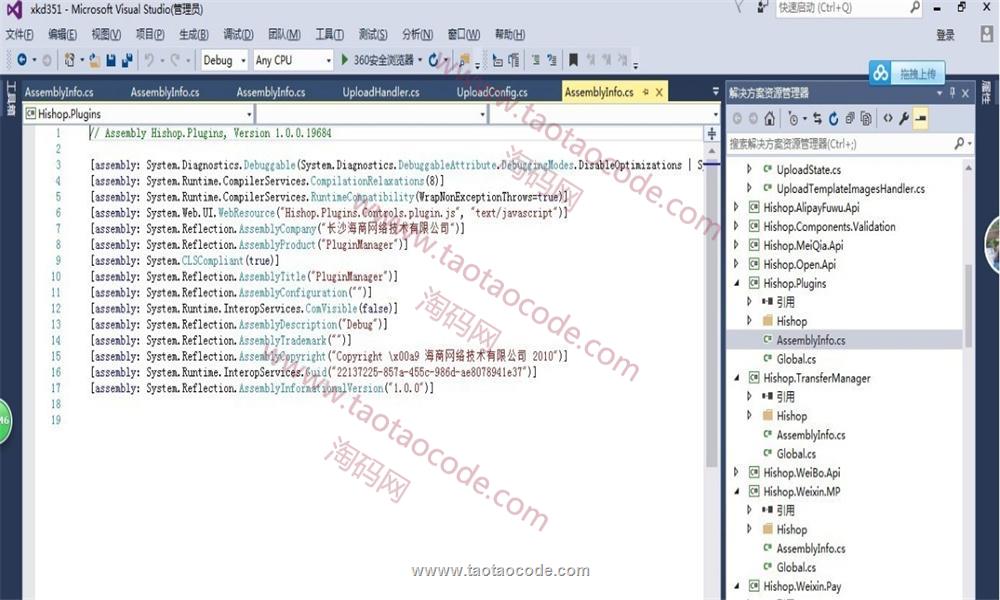Start with the 360安全浏览器 run button

point(378,60)
